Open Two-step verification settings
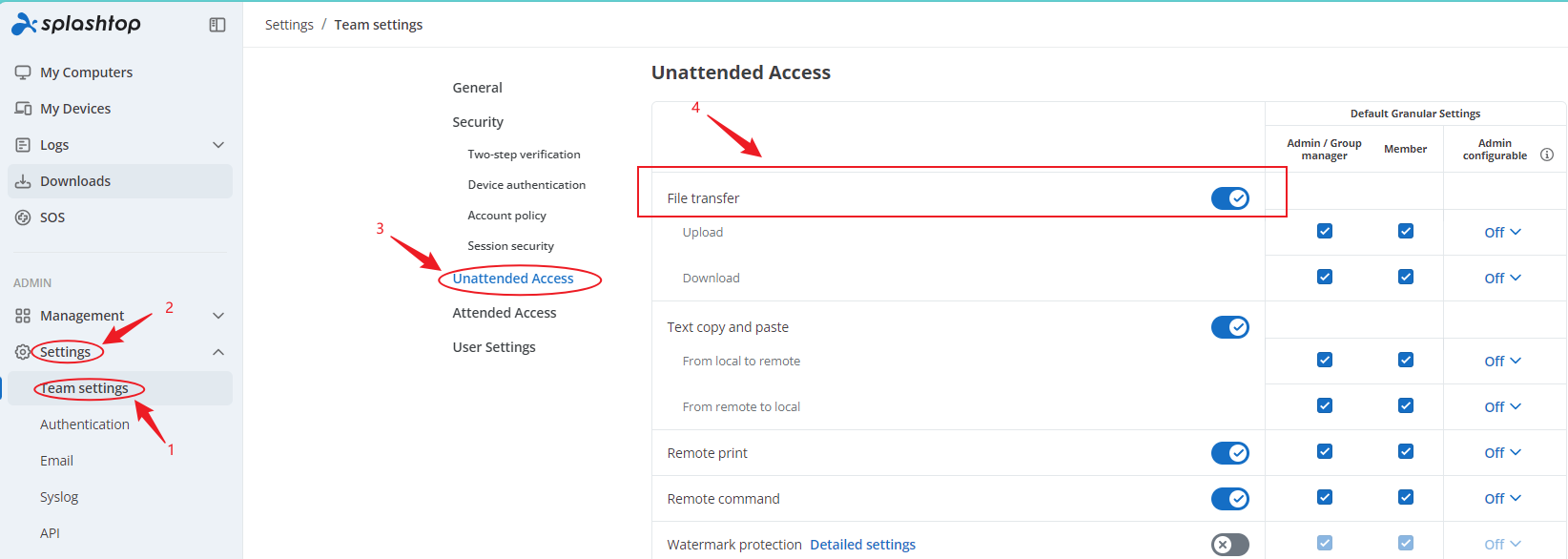 (x=524, y=155)
